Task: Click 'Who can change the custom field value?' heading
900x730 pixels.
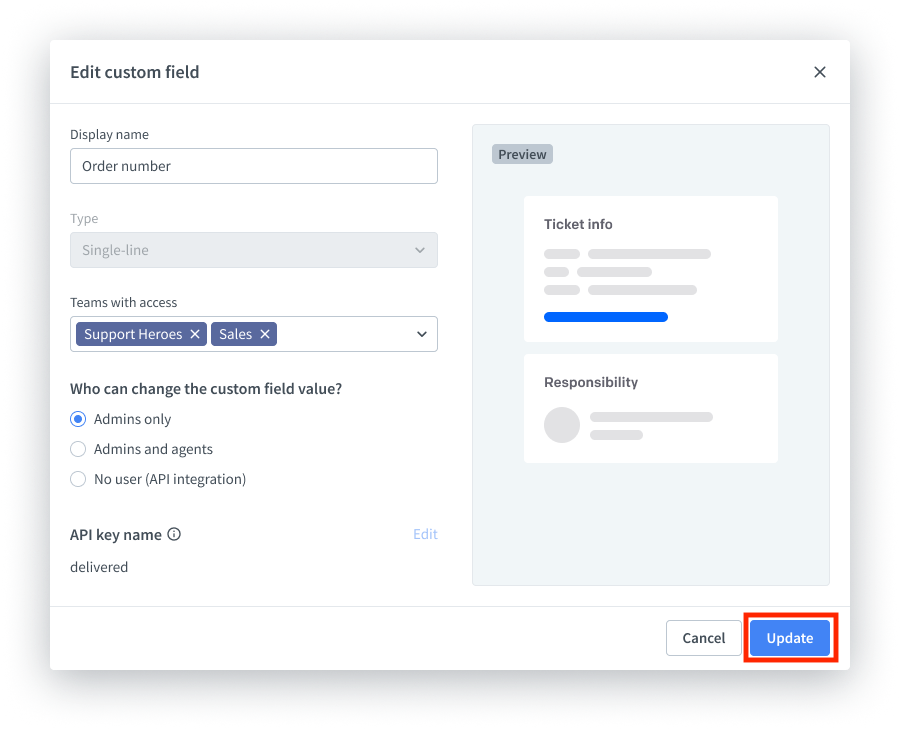Action: pos(206,389)
